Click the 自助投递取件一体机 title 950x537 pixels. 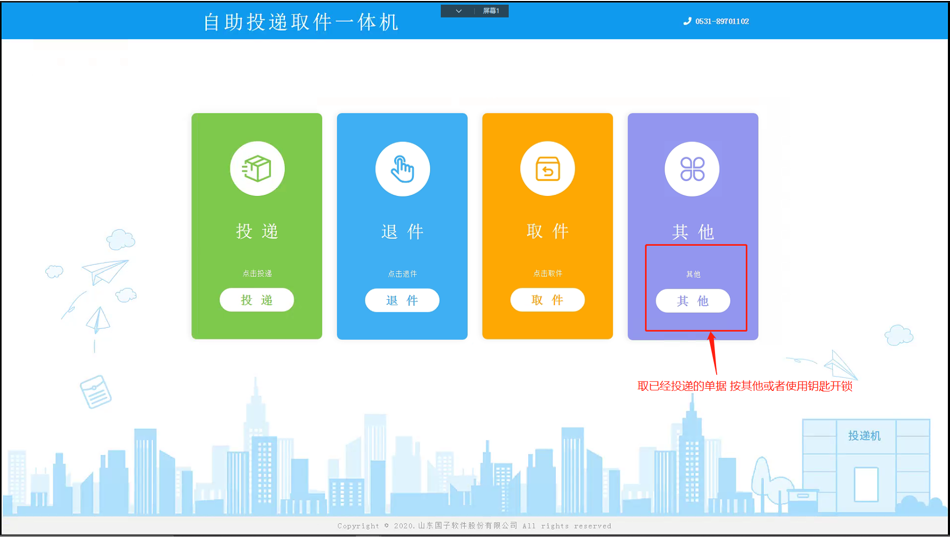[x=301, y=22]
